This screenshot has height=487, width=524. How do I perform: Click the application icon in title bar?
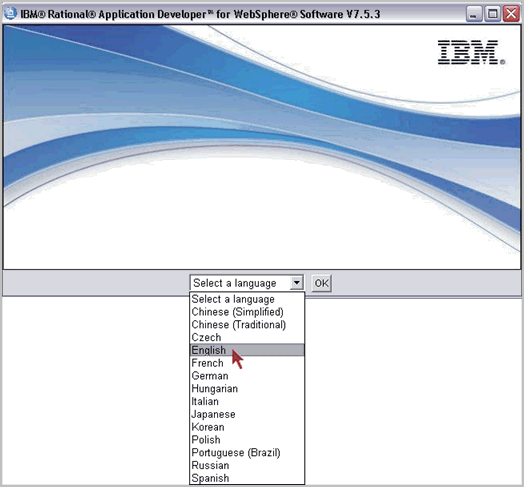pyautogui.click(x=10, y=13)
